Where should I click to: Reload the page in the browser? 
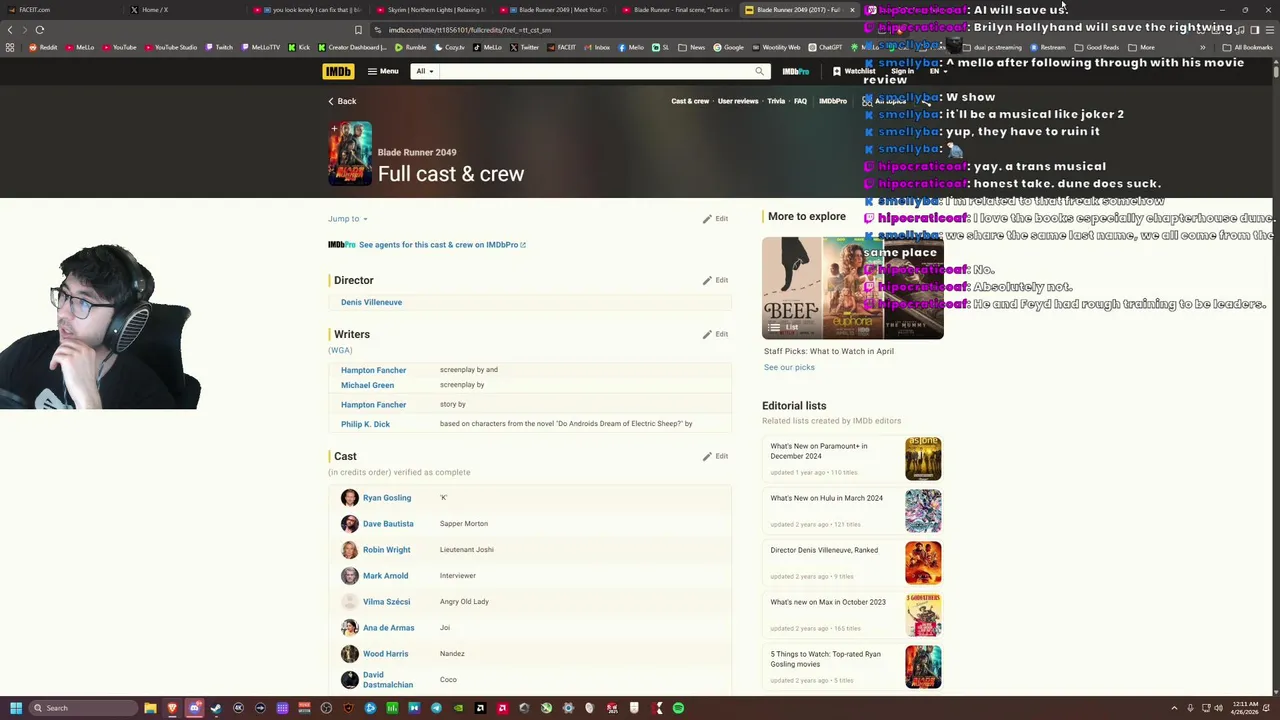click(x=40, y=30)
